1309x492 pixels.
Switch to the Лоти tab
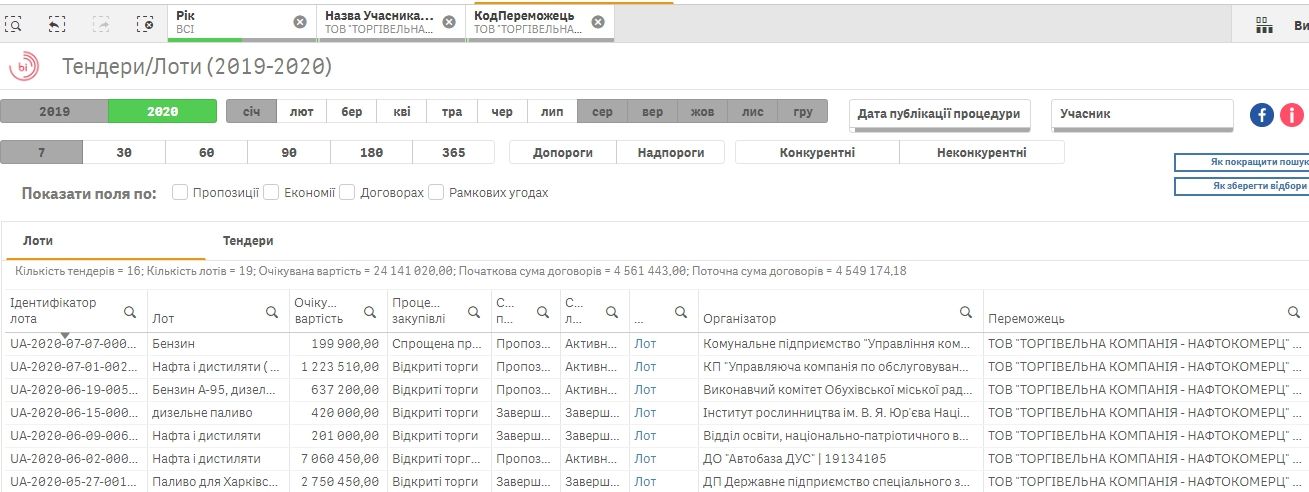38,241
